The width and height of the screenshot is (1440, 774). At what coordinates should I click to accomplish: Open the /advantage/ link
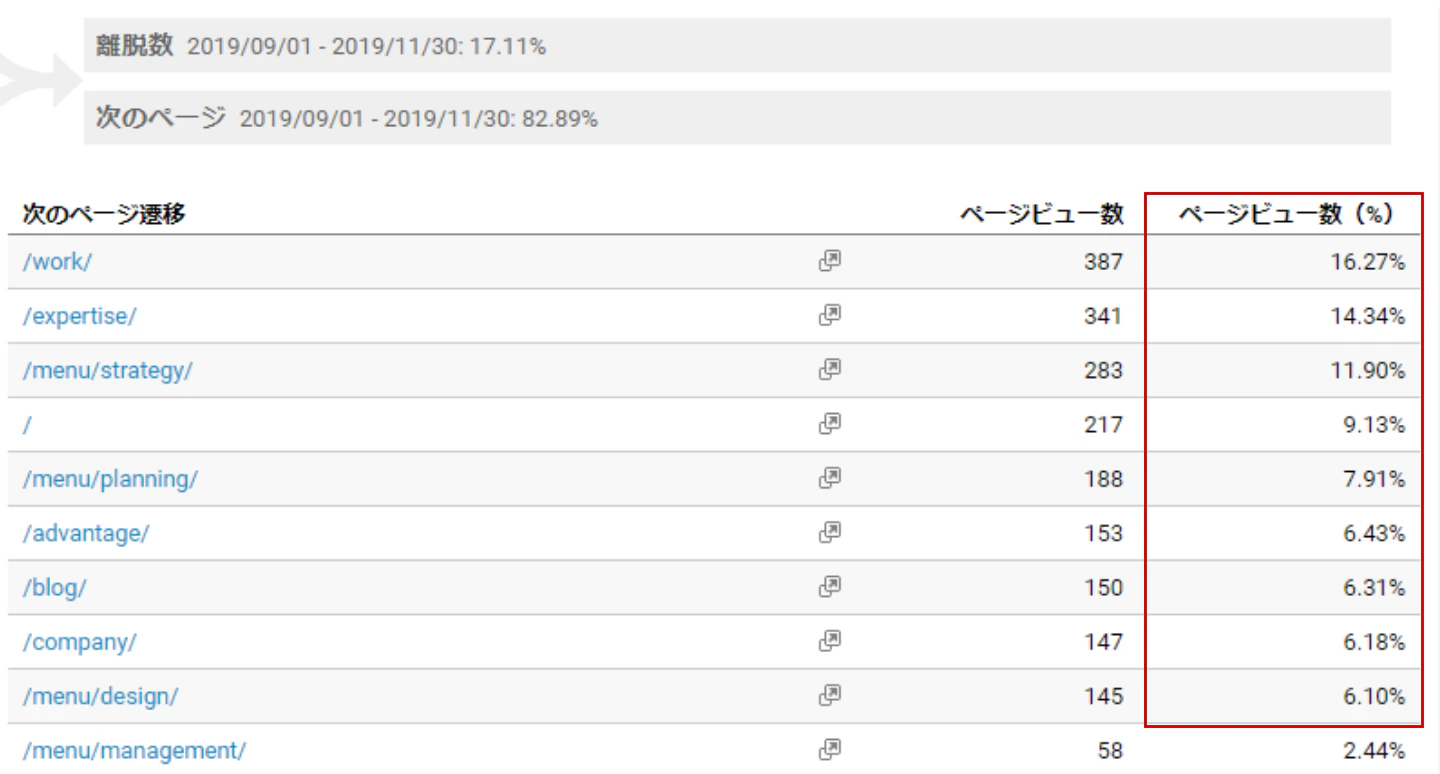point(85,533)
